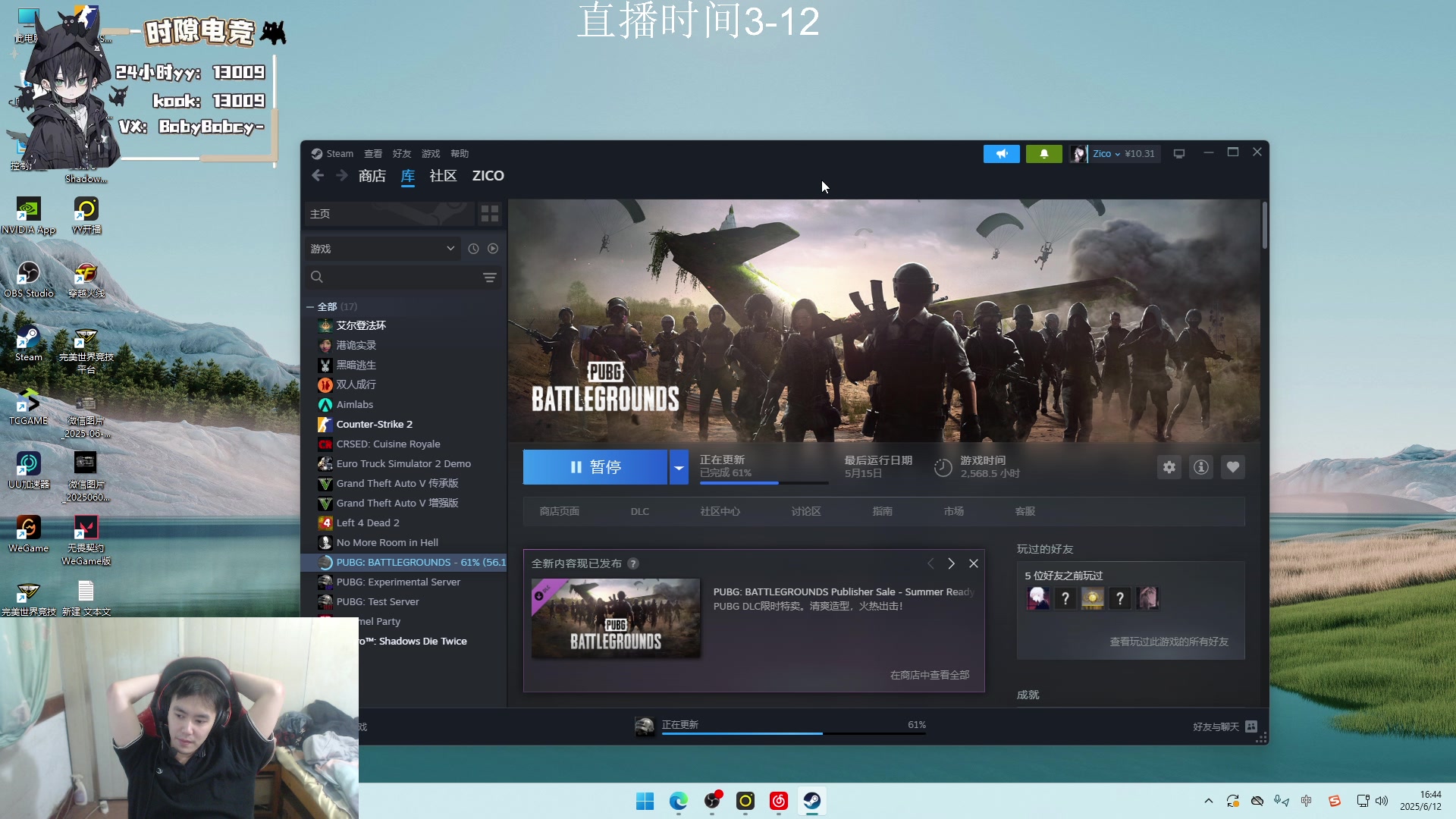Open PUBG game info icon
Viewport: 1456px width, 819px height.
1201,467
